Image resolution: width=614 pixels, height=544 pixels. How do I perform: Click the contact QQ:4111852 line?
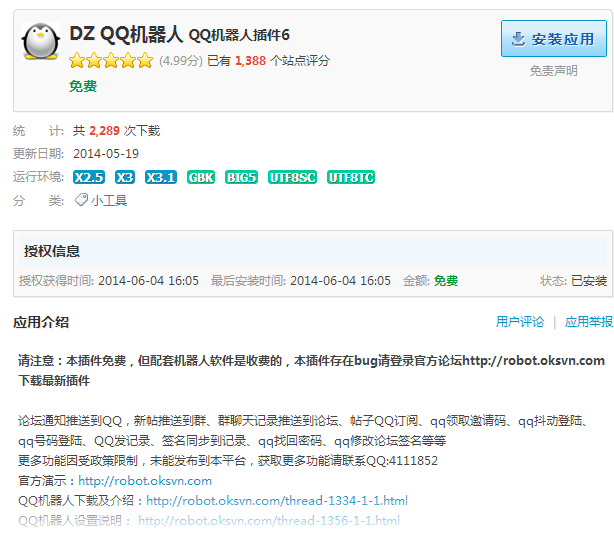pos(228,461)
